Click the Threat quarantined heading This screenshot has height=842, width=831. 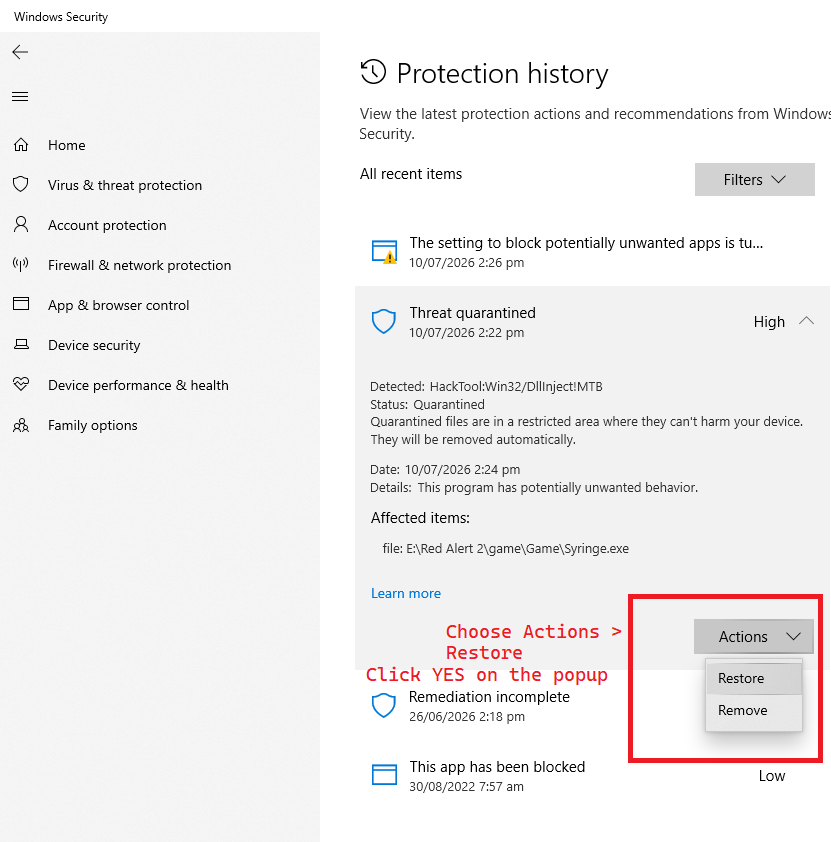click(472, 313)
